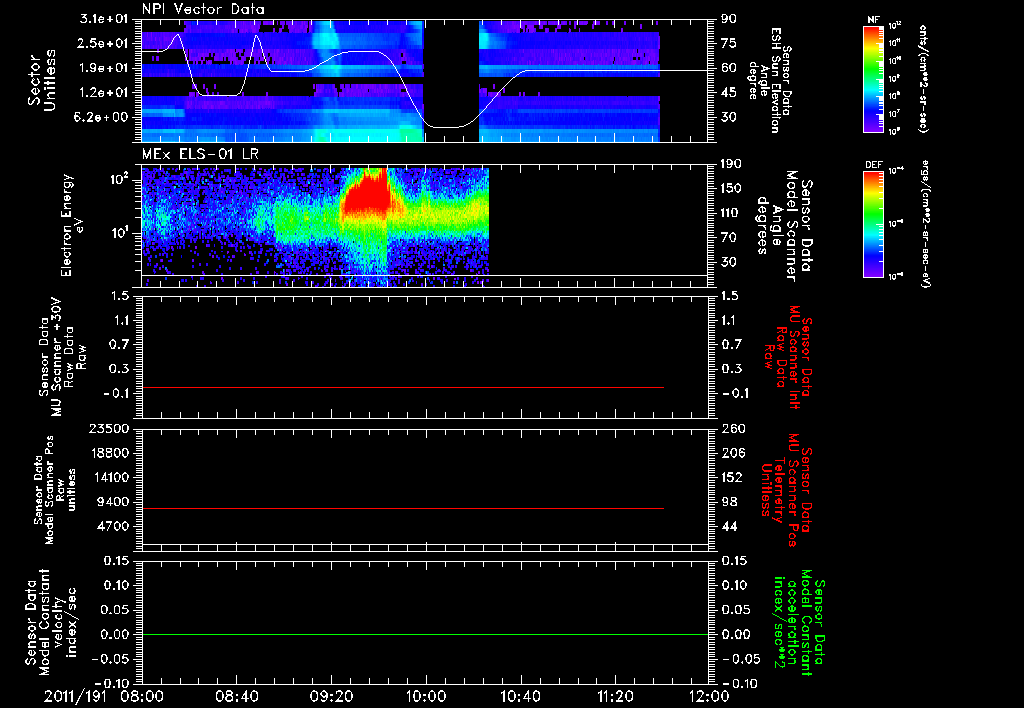This screenshot has height=708, width=1024.
Task: Click the red high-flux burst in electron spectrogram
Action: [x=366, y=193]
